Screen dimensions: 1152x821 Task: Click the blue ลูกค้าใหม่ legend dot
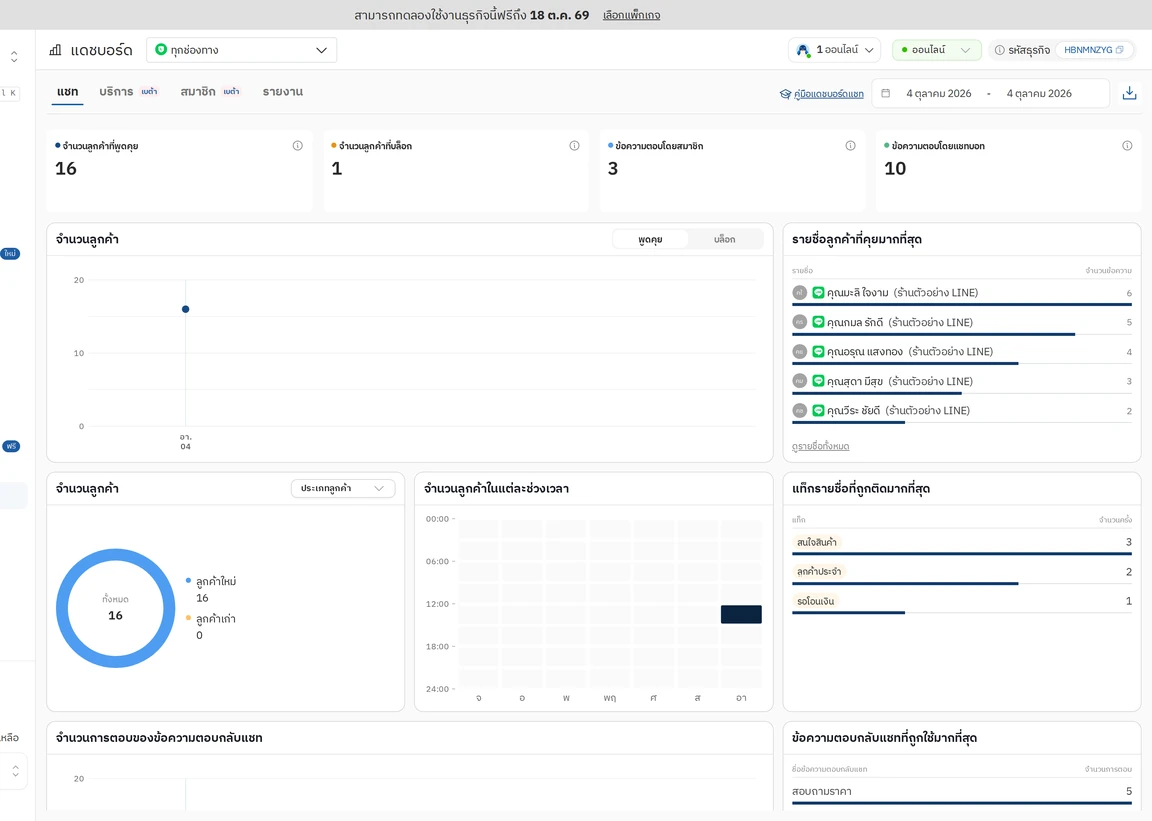point(189,581)
